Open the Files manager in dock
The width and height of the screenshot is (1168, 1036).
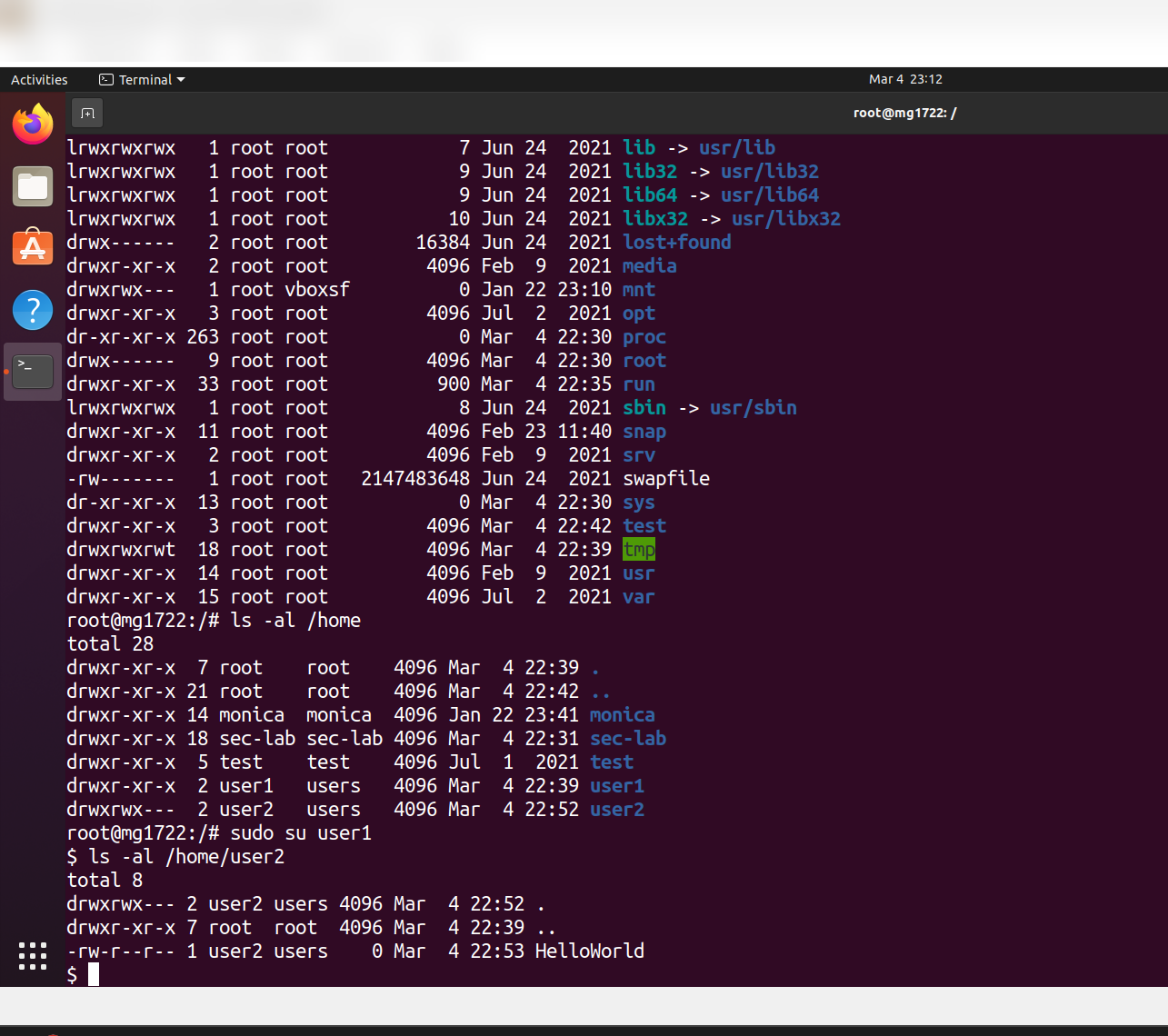33,187
